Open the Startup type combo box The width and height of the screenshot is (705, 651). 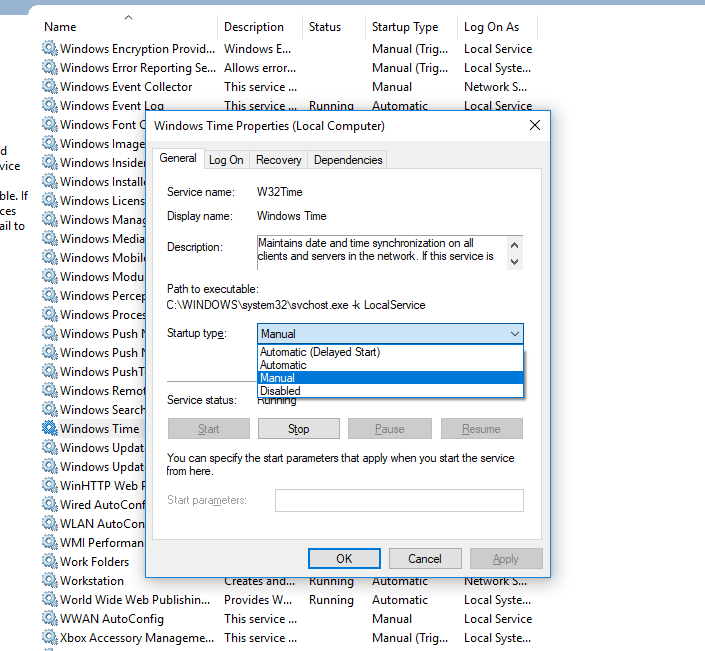pyautogui.click(x=390, y=334)
